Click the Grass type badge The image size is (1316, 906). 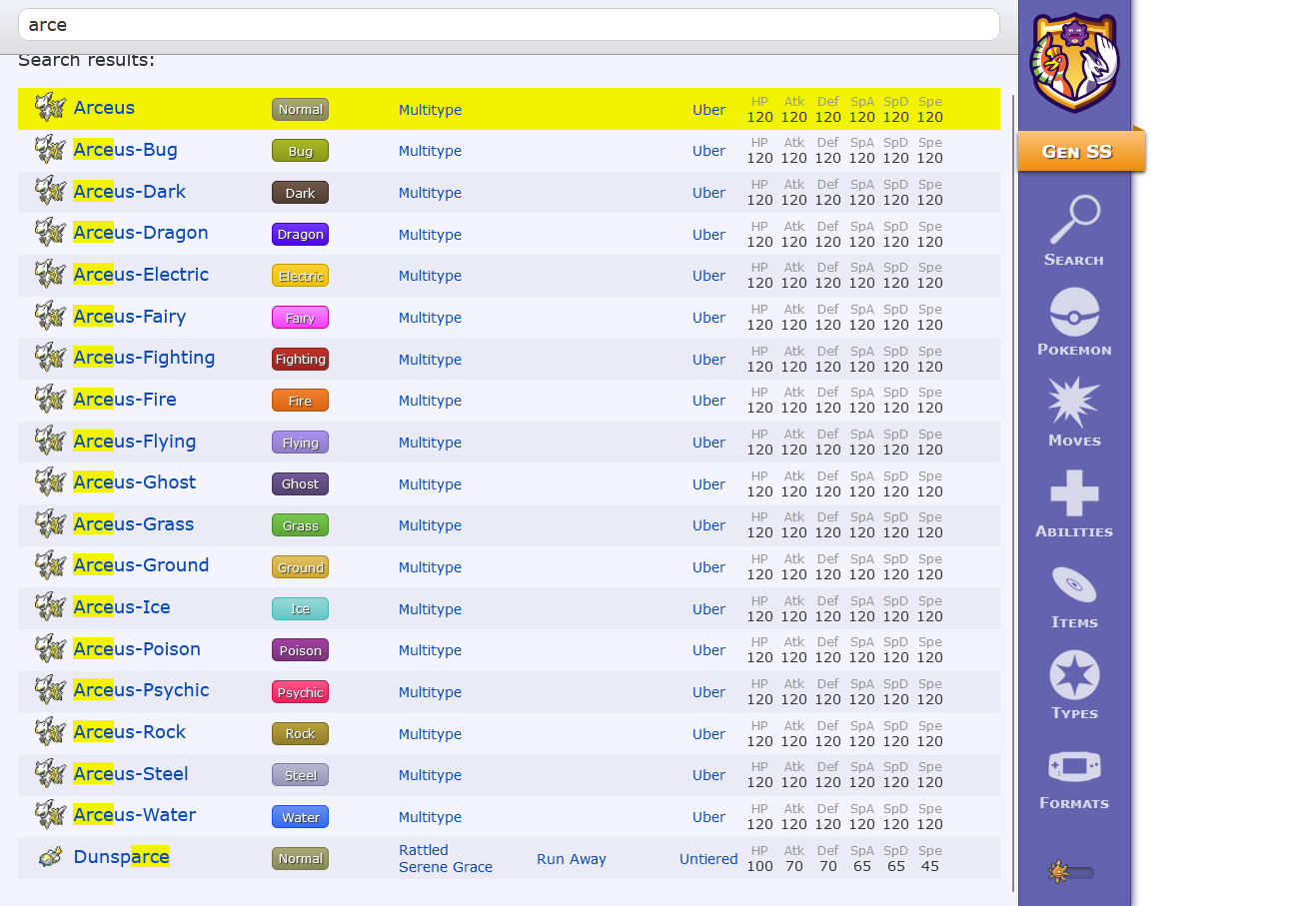tap(300, 525)
